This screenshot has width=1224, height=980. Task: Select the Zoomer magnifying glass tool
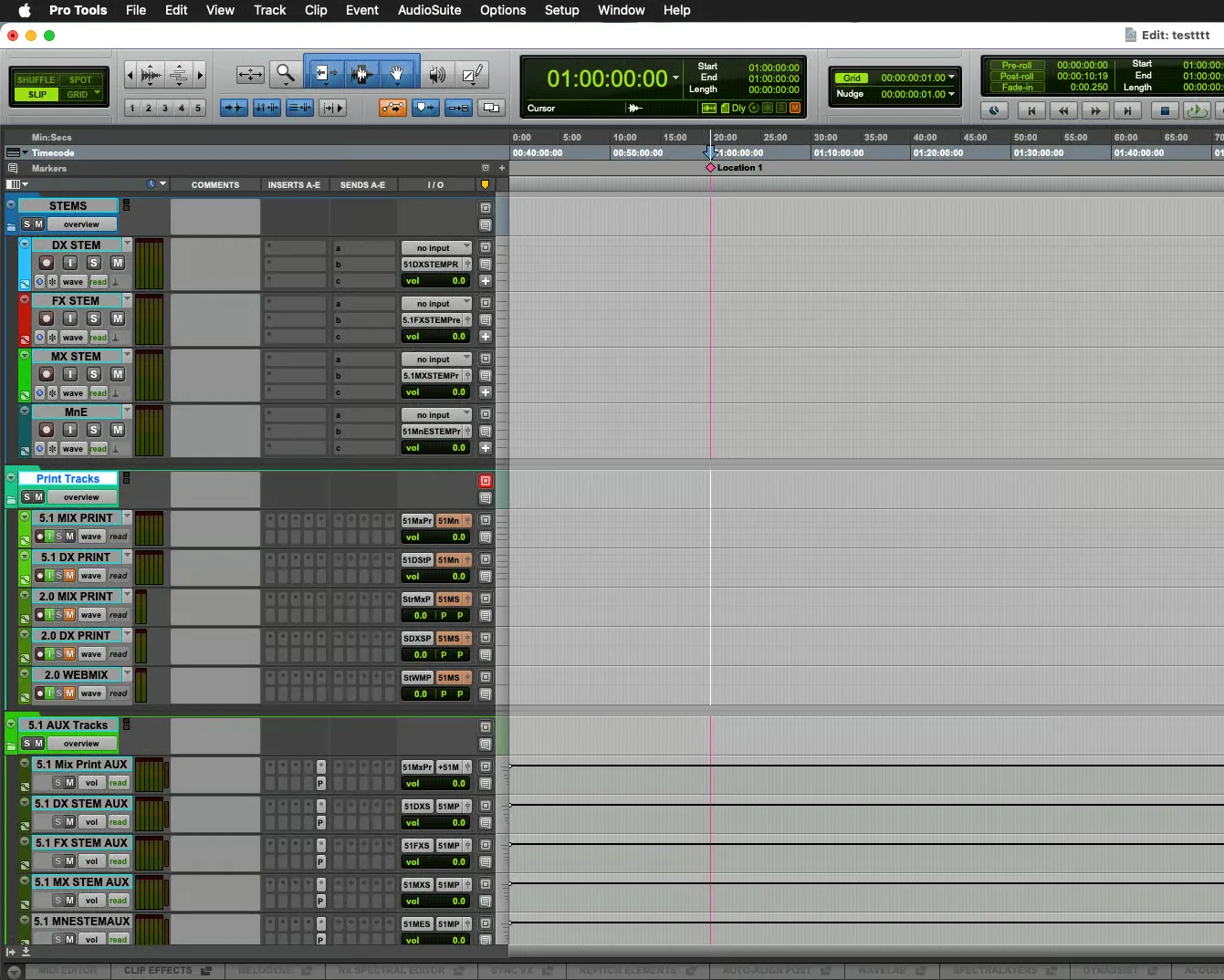point(286,74)
